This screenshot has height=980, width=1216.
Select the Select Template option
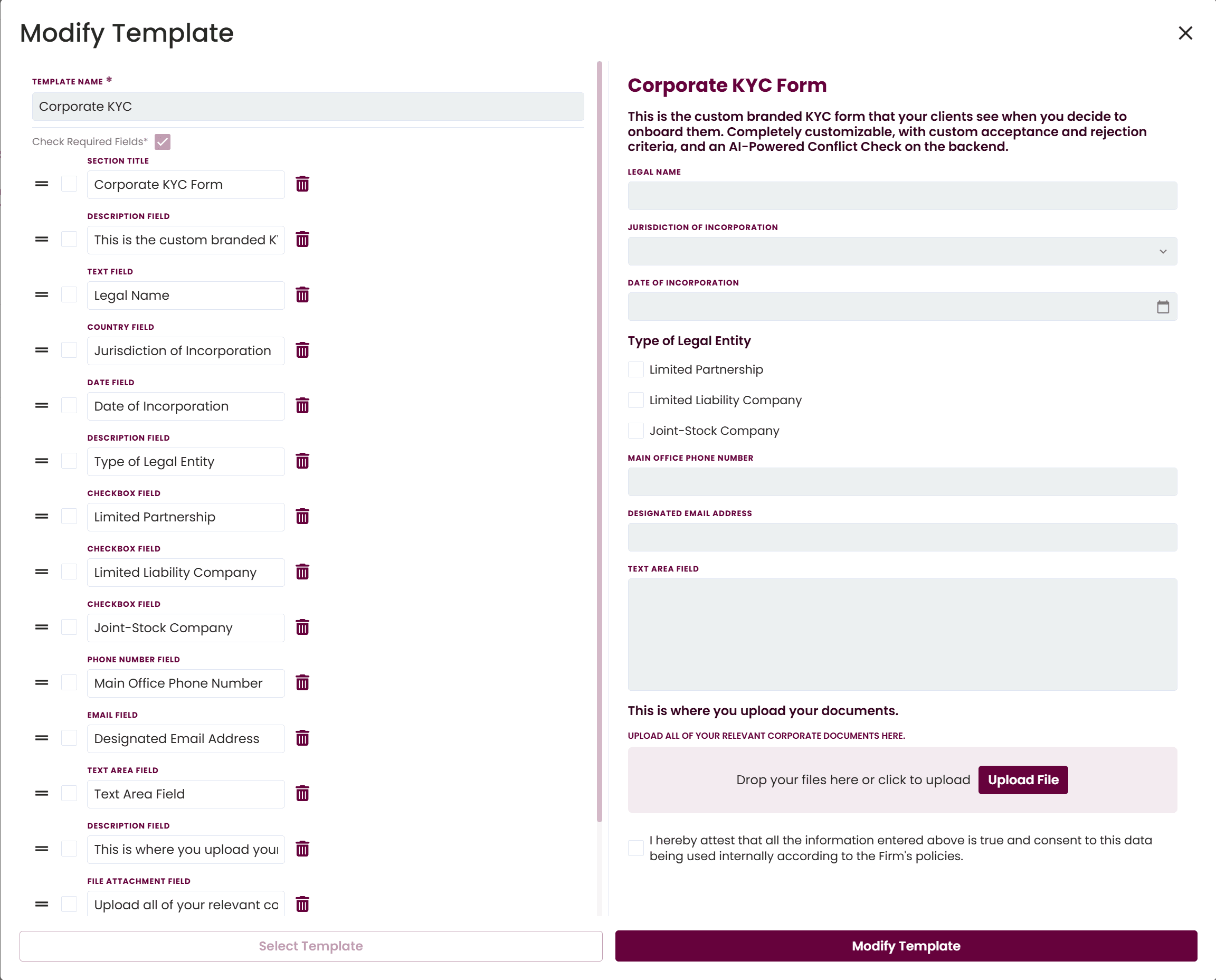pyautogui.click(x=310, y=946)
